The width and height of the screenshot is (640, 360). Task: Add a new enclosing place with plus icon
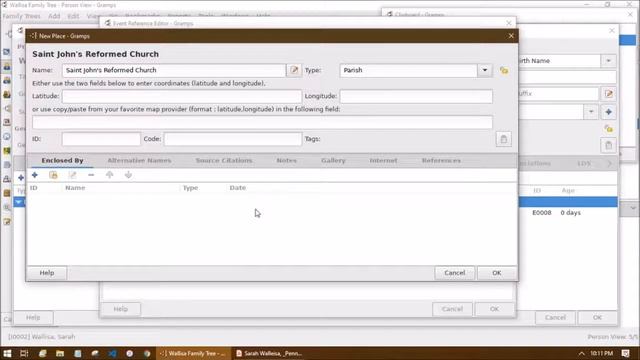click(35, 175)
